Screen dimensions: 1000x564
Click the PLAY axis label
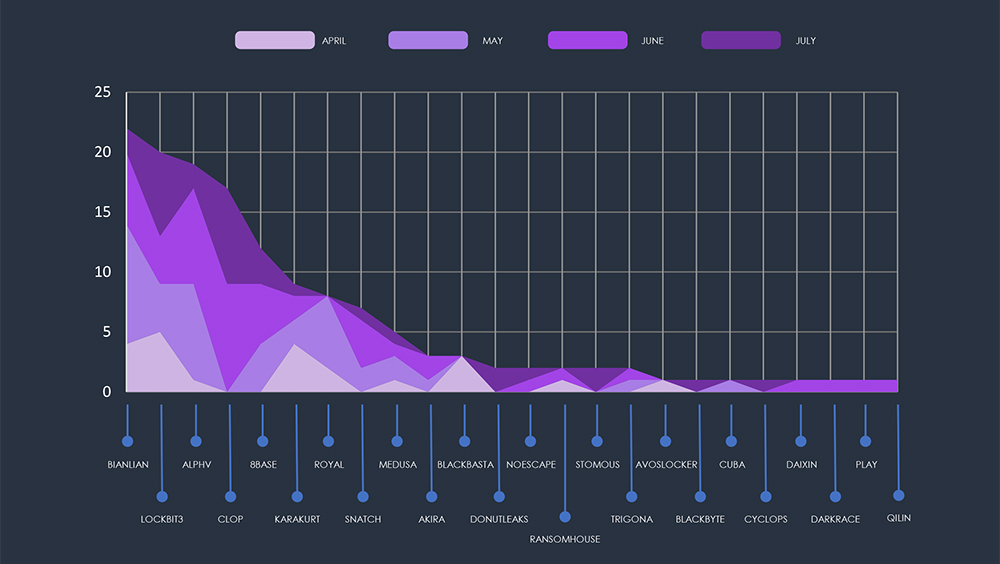point(865,464)
